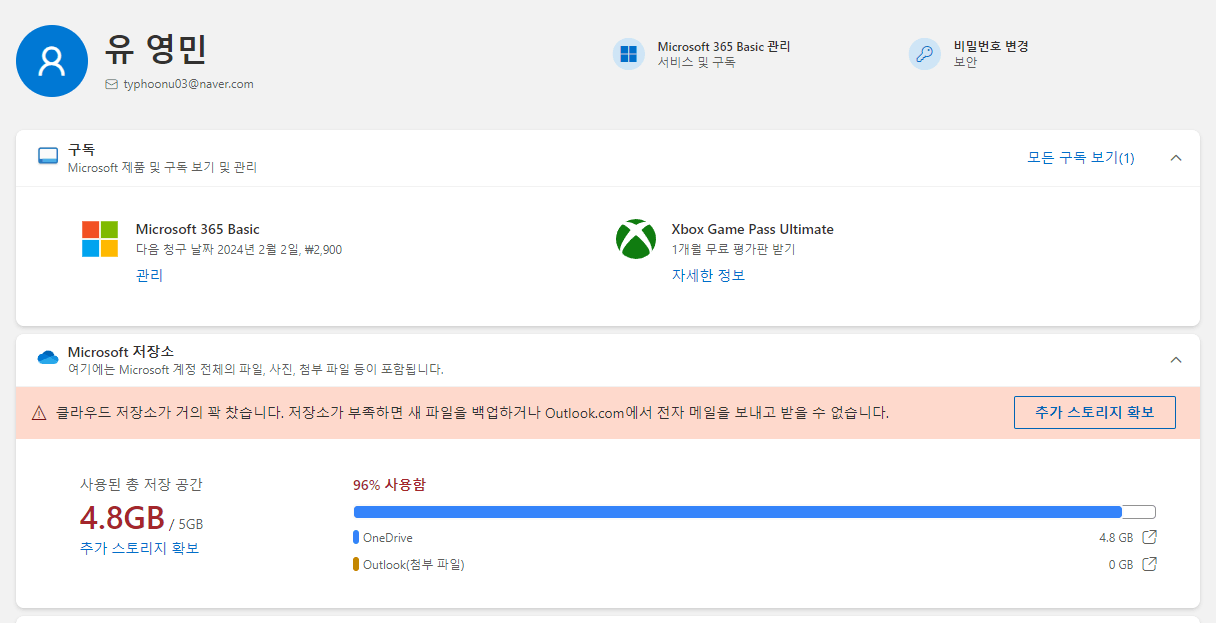Screen dimensions: 1216x623
Task: Click the 구독 section heading
Action: click(x=82, y=150)
